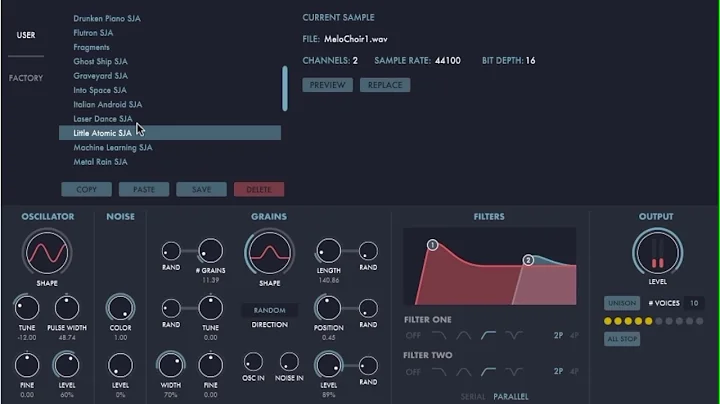Click the Grains Width knob

point(171,365)
